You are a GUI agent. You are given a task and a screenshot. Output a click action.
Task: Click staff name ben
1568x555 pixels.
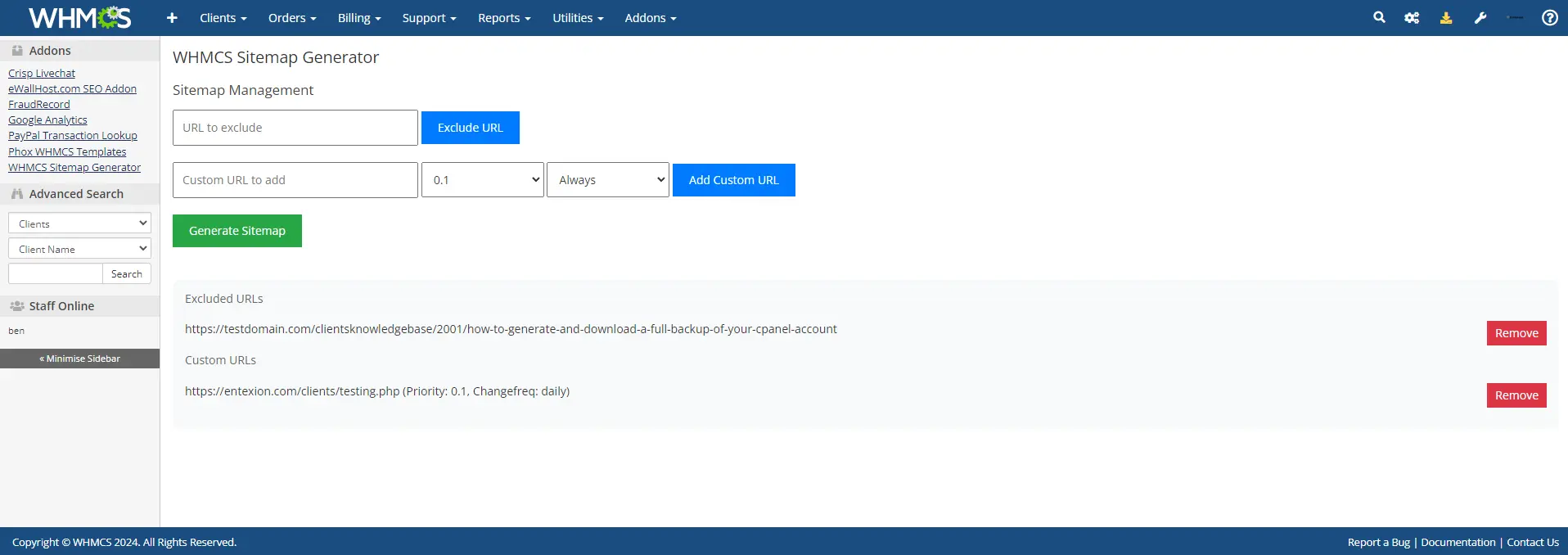tap(16, 331)
